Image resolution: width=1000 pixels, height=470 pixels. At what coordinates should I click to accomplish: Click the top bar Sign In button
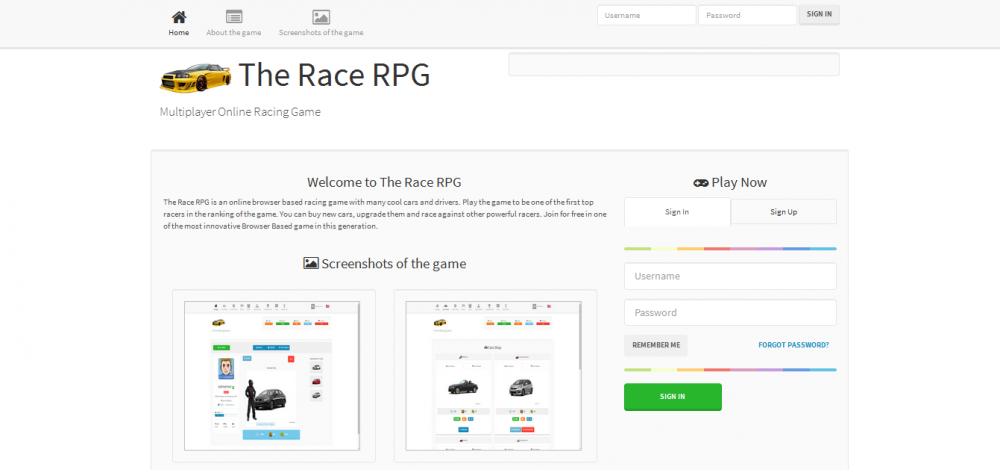coord(819,15)
